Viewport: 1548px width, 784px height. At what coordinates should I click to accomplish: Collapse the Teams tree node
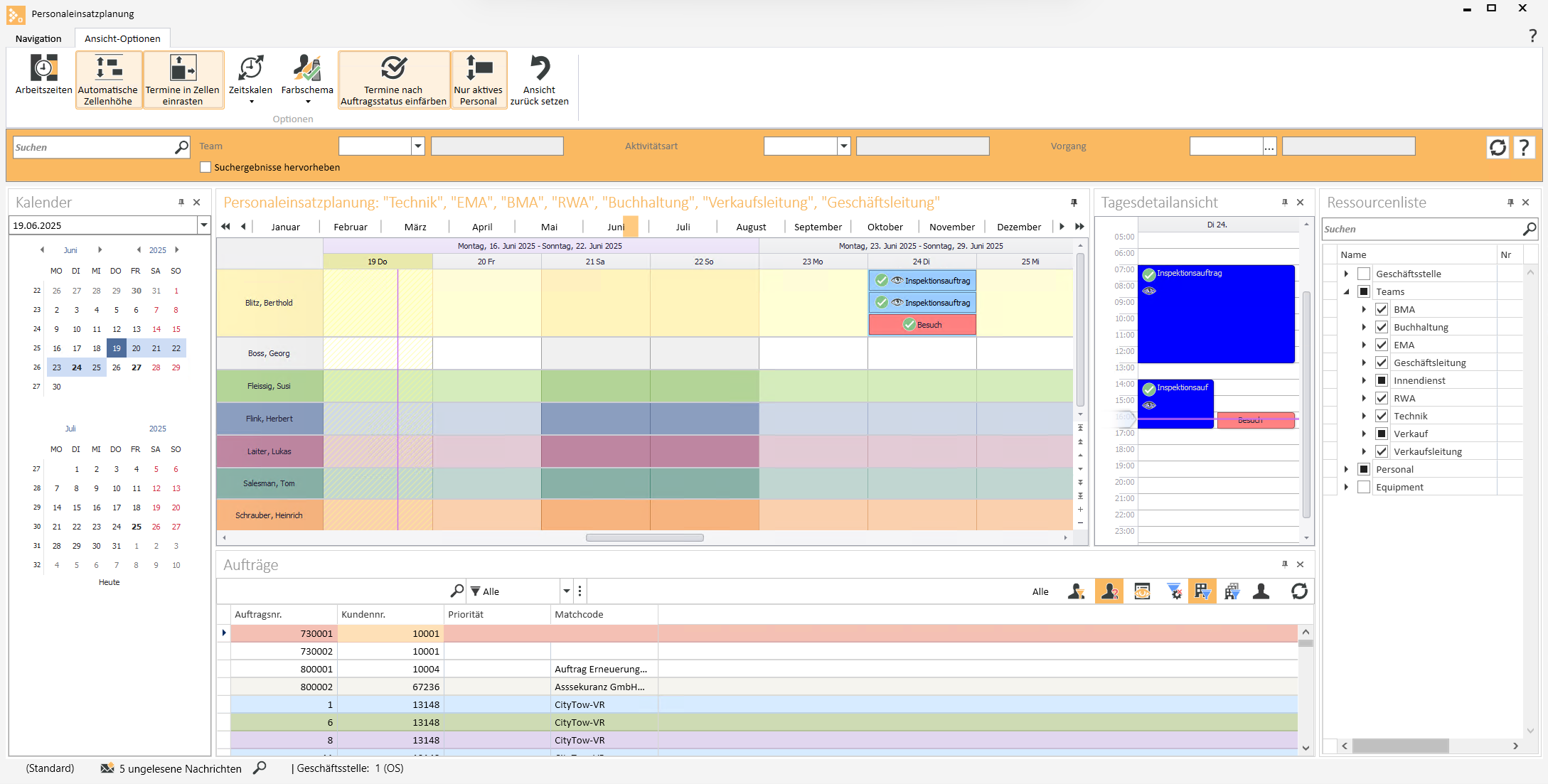[1346, 291]
